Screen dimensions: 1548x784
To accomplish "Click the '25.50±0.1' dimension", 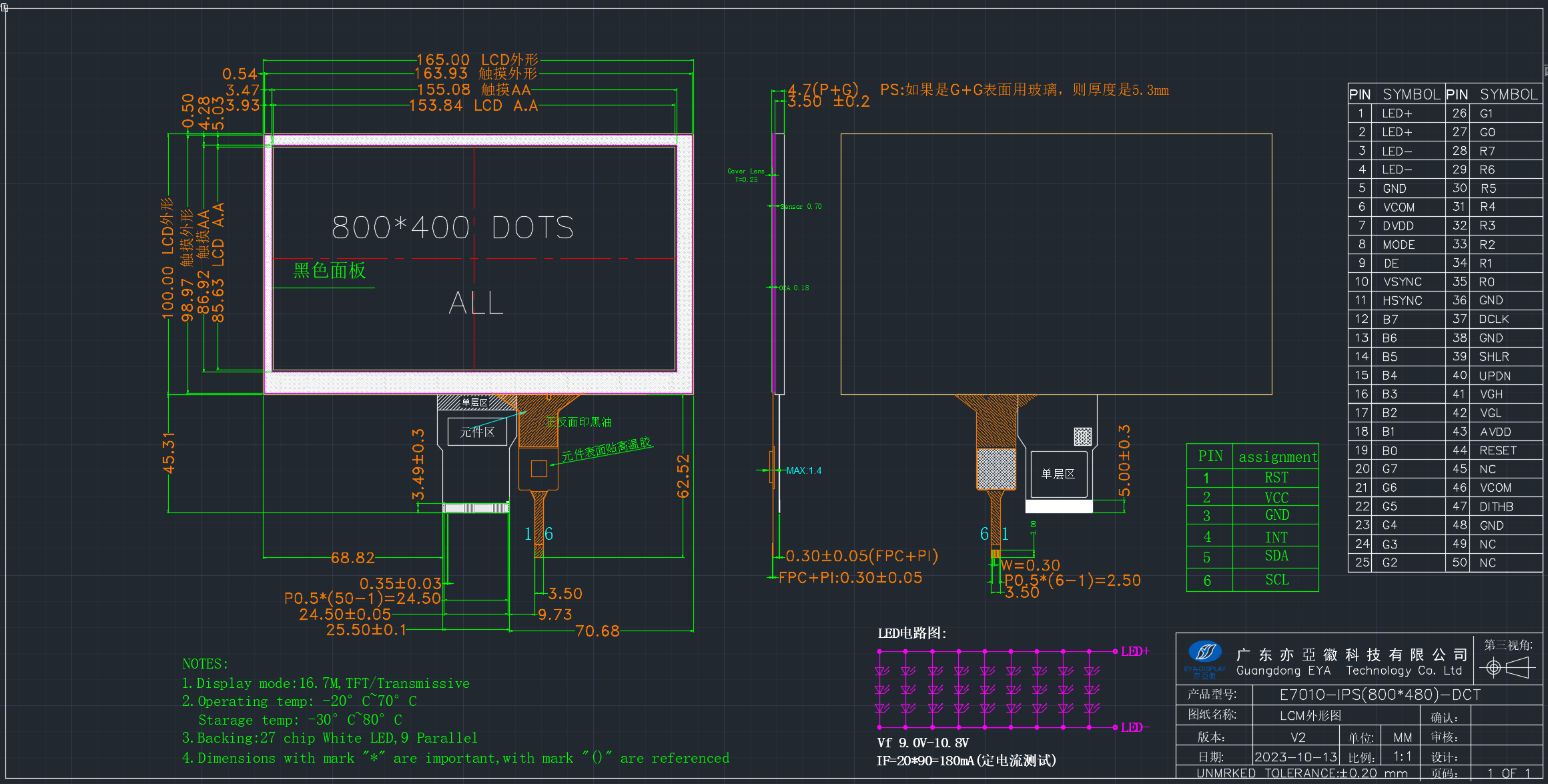I will (366, 630).
